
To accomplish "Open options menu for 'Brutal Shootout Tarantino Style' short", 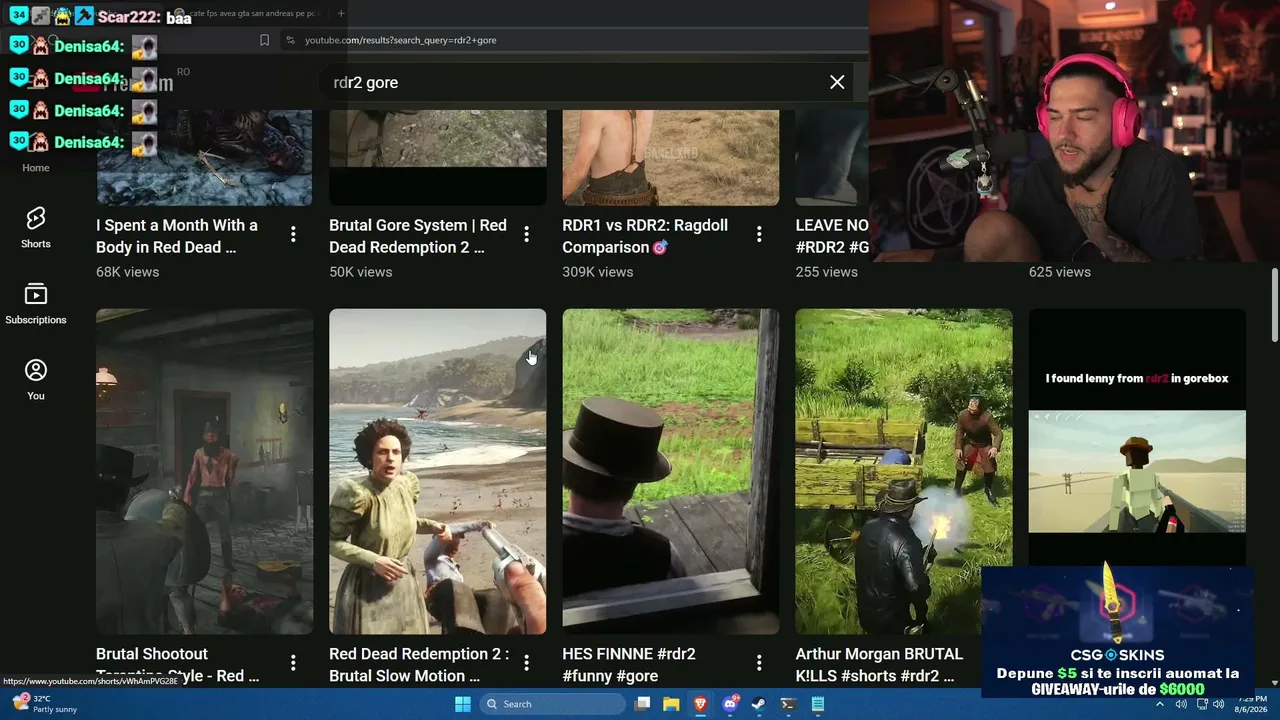I will point(293,662).
